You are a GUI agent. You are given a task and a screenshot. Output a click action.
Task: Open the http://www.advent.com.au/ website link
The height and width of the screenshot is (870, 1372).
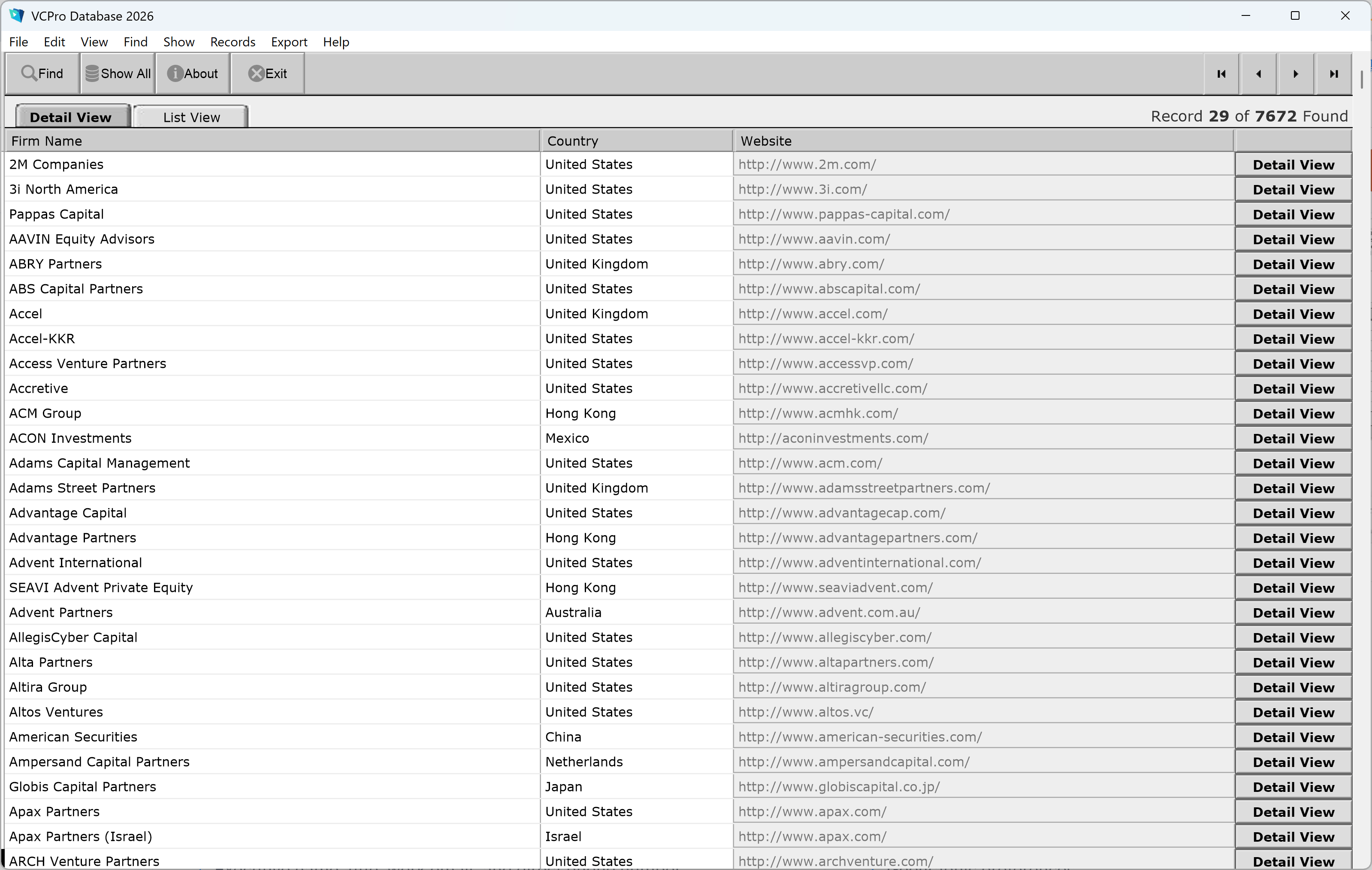pos(830,612)
